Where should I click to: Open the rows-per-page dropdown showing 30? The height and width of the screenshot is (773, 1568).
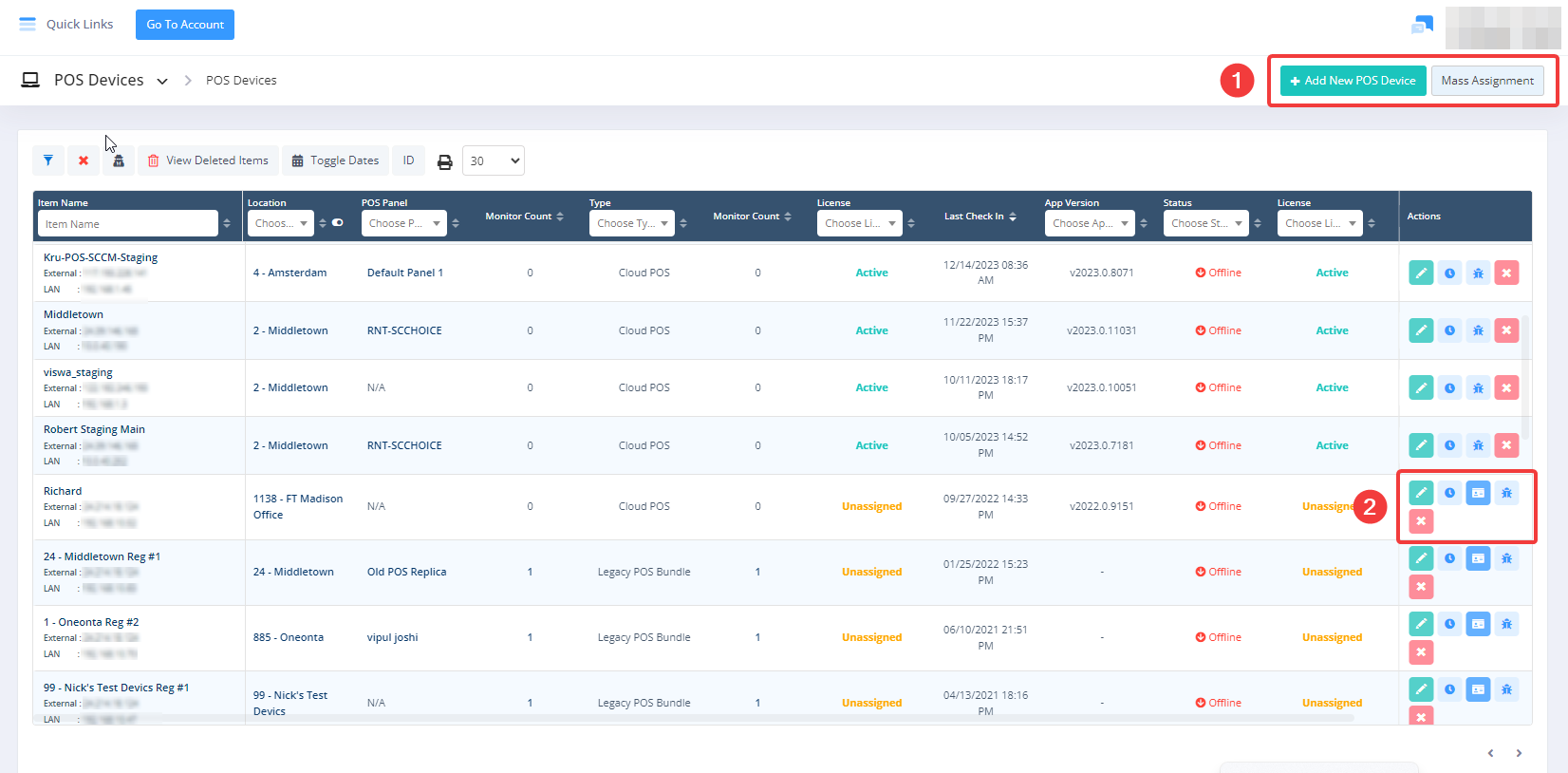(x=494, y=160)
